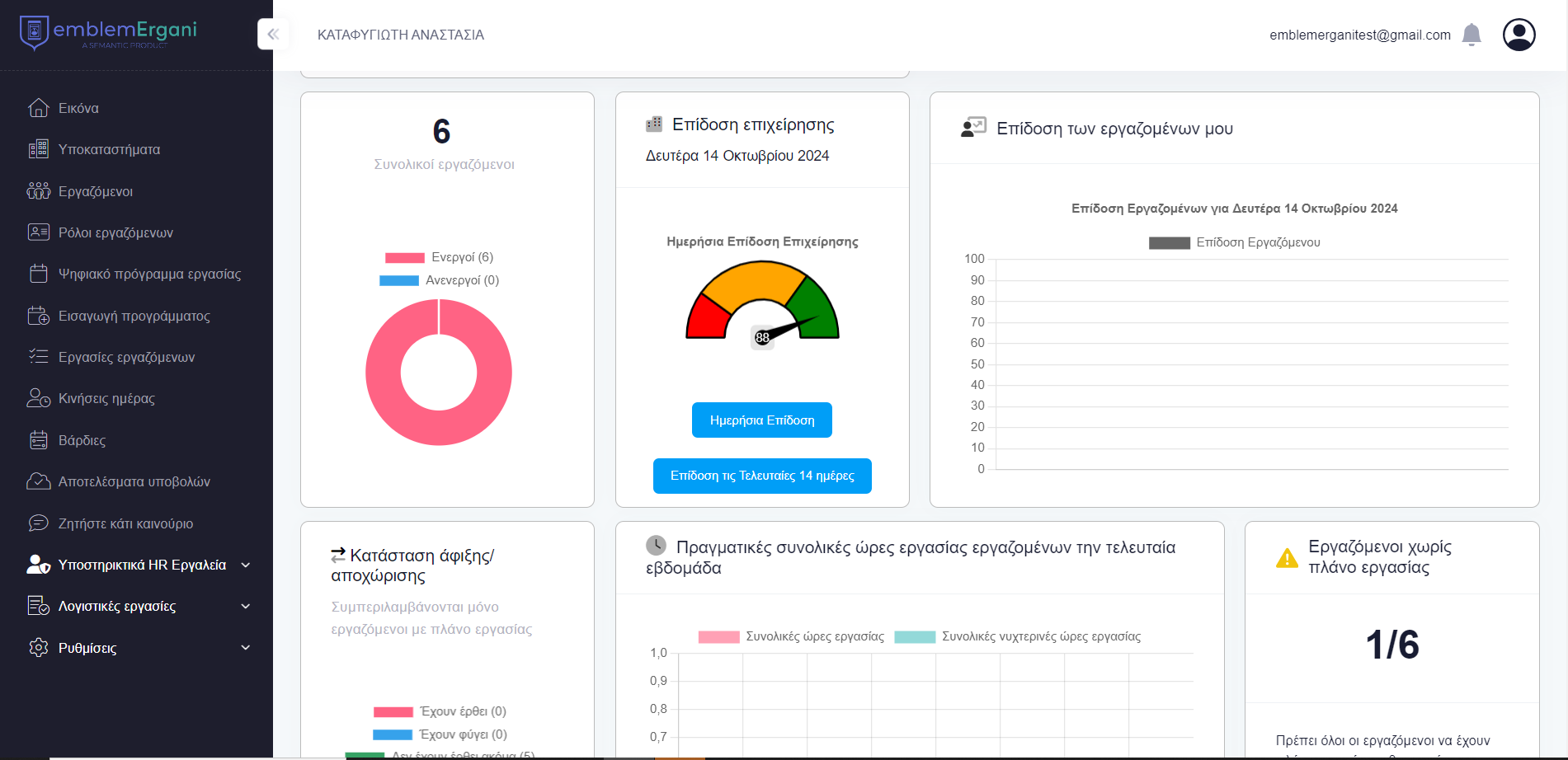The width and height of the screenshot is (1568, 760).
Task: Open Ψηφιακό πρόγραμμα εργασίας menu item
Action: tap(149, 274)
